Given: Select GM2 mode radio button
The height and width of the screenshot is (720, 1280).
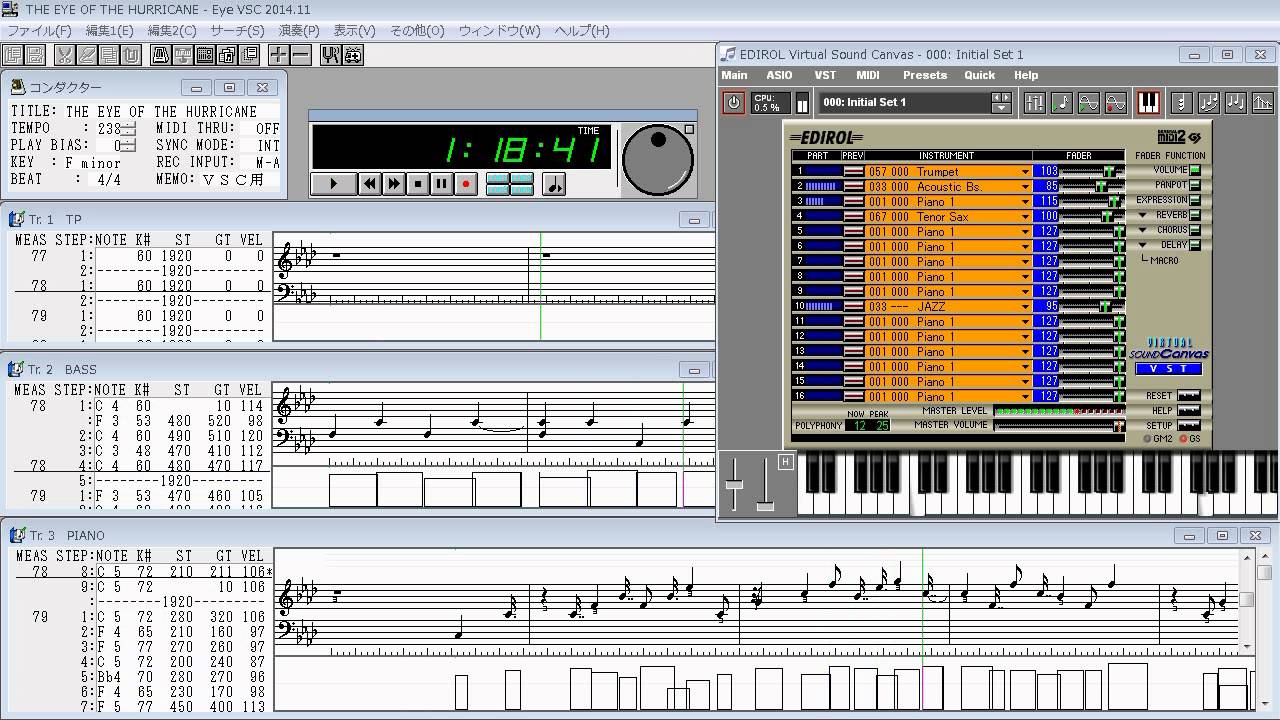Looking at the screenshot, I should coord(1147,439).
